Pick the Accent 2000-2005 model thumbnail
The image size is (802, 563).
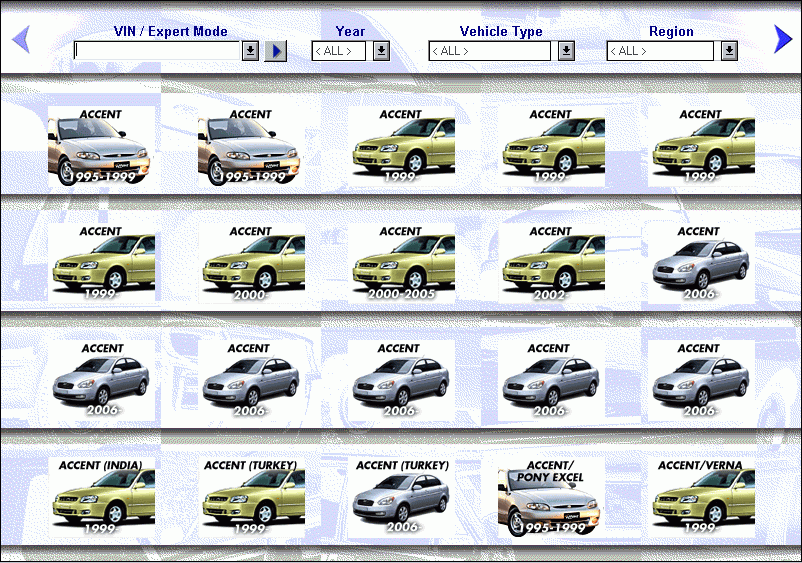point(401,262)
